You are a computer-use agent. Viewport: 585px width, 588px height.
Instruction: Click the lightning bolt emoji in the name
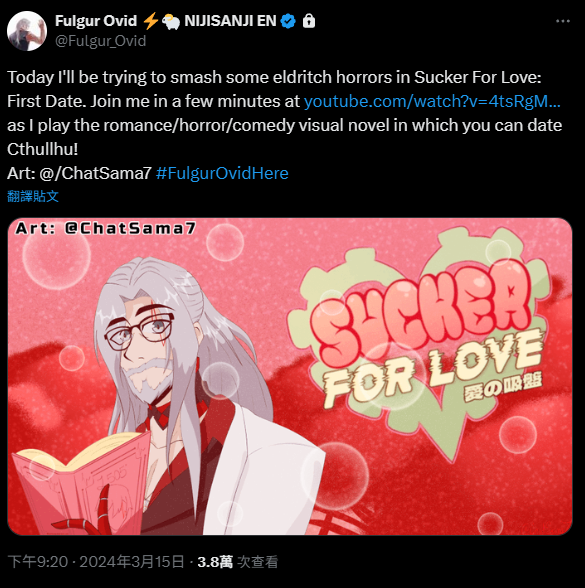[150, 21]
